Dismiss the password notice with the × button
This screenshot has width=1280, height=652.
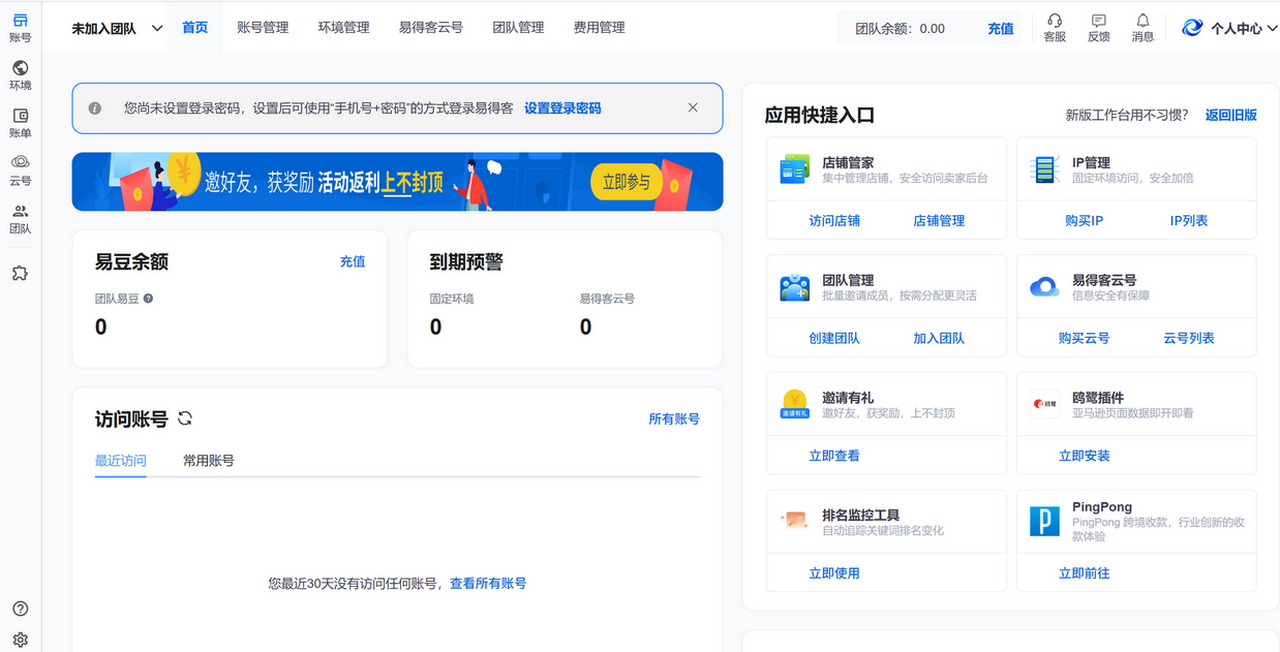693,107
